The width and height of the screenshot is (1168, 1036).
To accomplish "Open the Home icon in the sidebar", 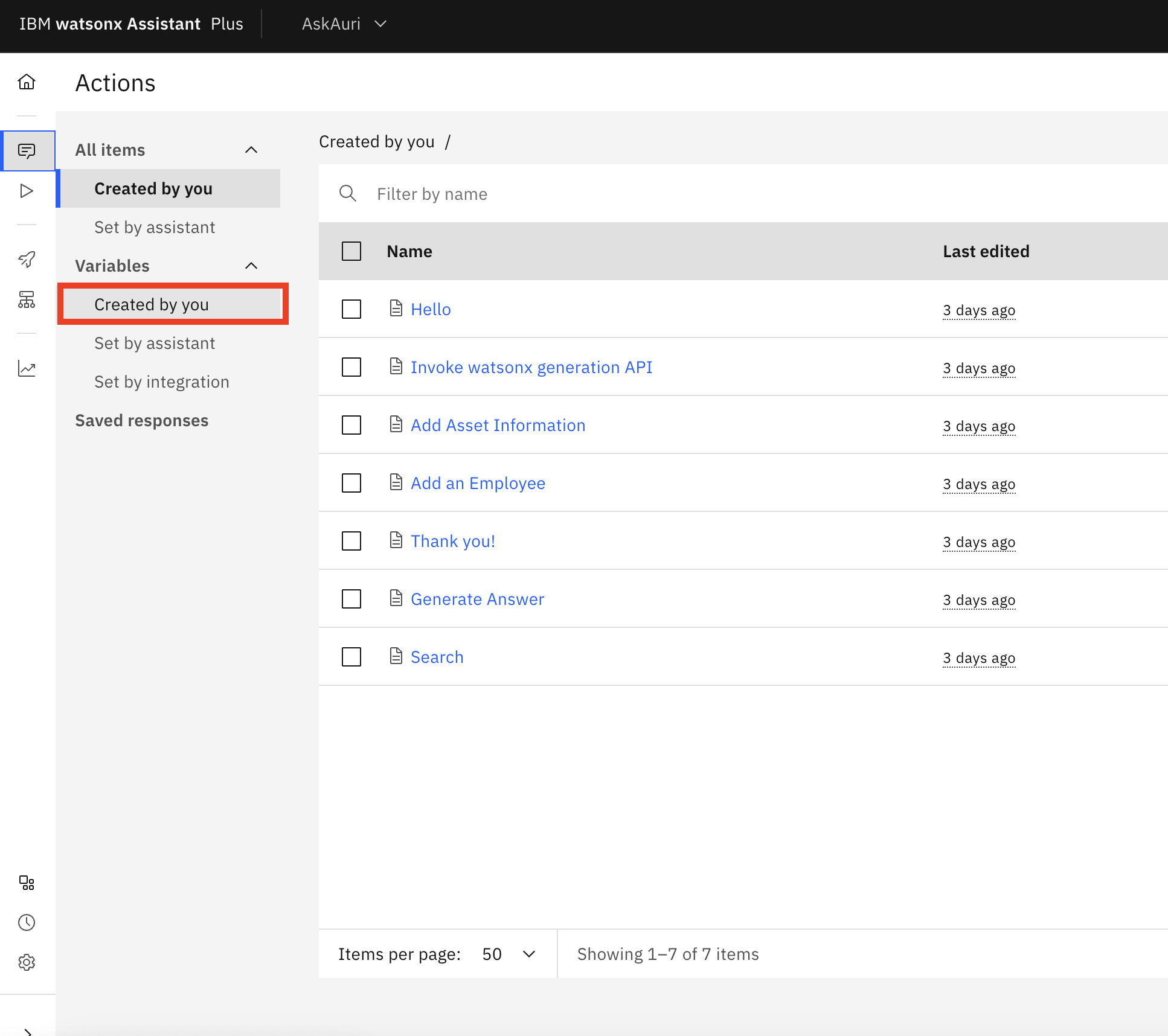I will pos(27,82).
